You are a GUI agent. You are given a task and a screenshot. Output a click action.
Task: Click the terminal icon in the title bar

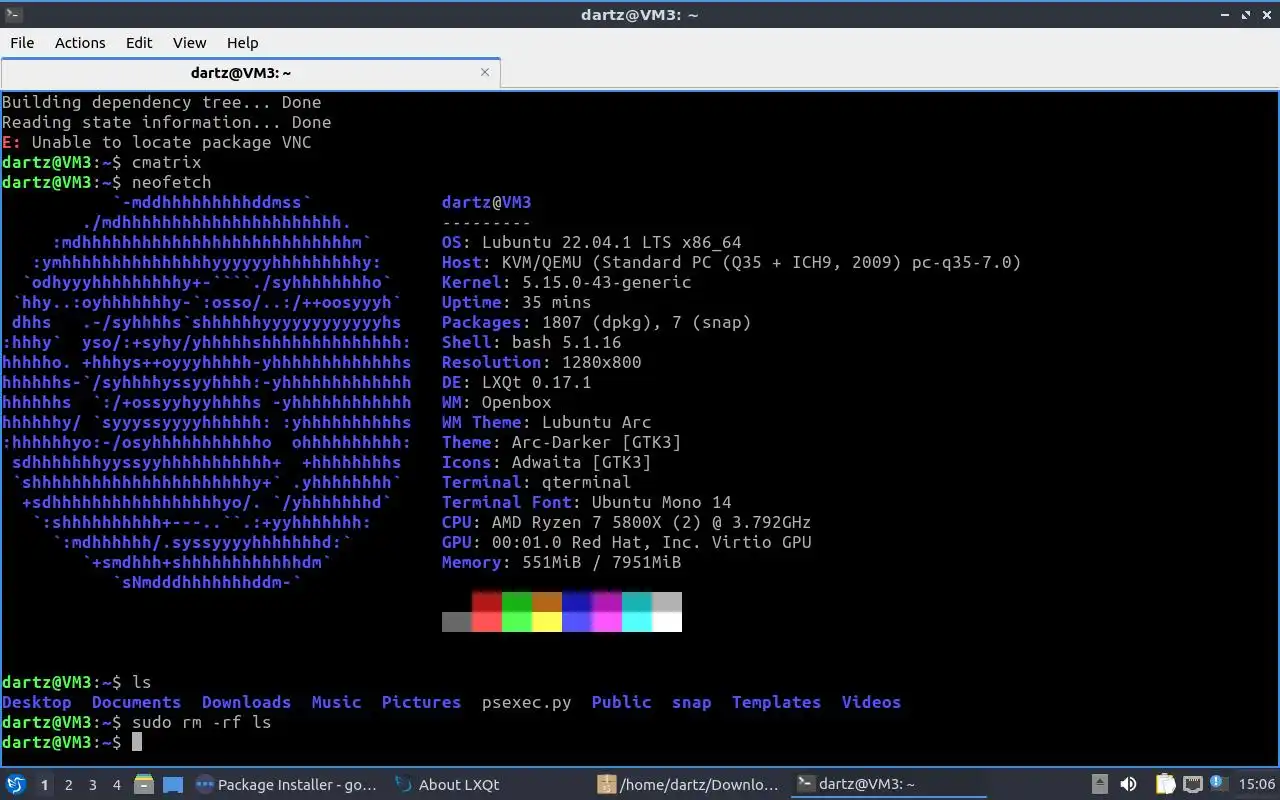(14, 14)
